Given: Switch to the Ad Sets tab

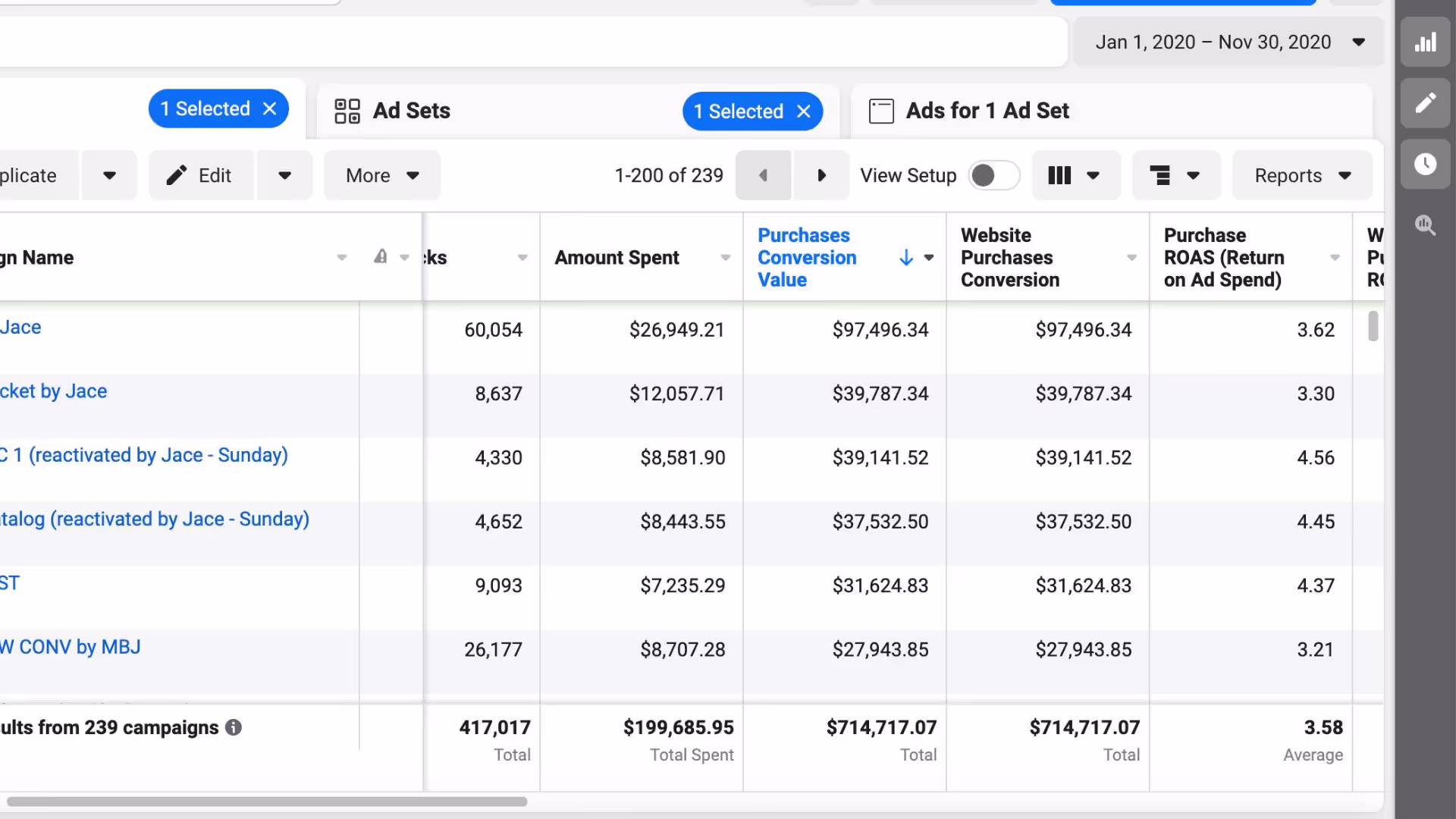Looking at the screenshot, I should (x=411, y=111).
